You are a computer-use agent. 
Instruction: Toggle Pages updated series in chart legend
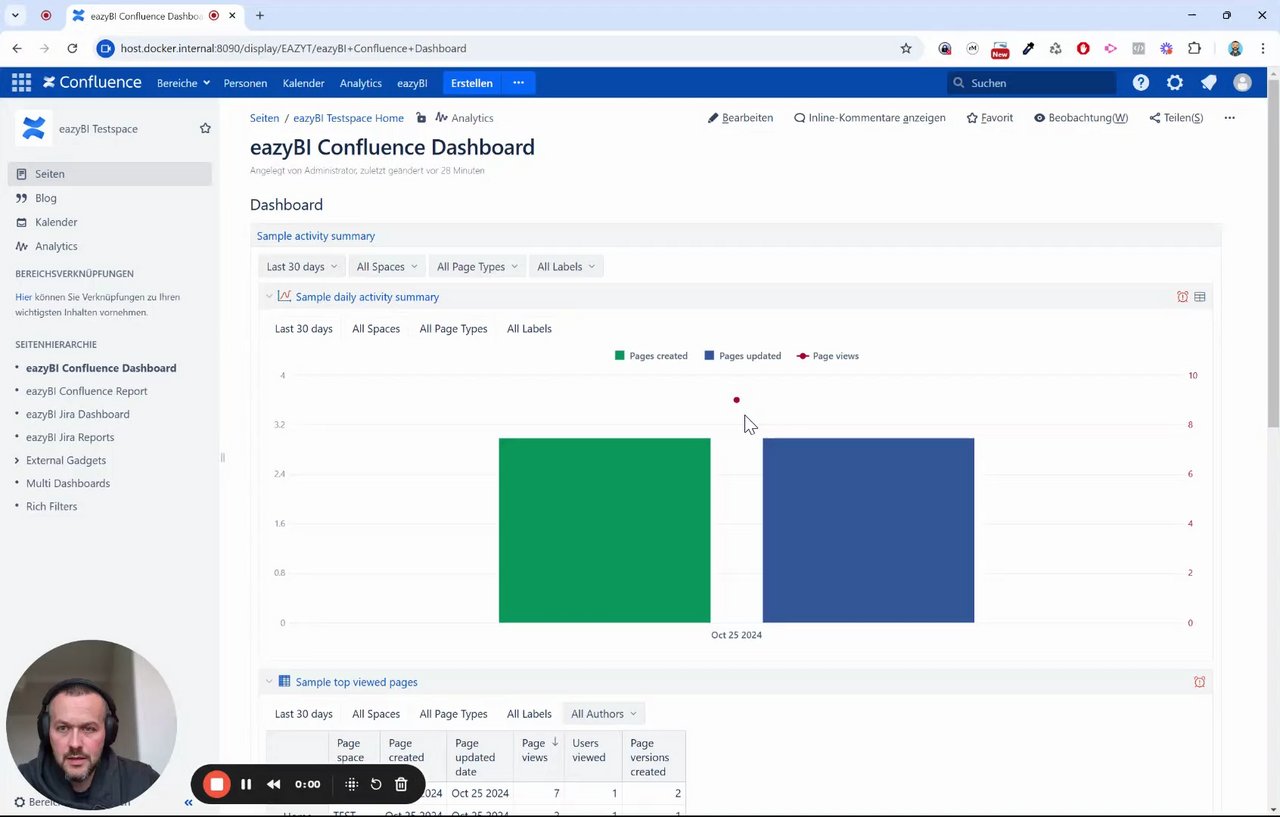(743, 356)
